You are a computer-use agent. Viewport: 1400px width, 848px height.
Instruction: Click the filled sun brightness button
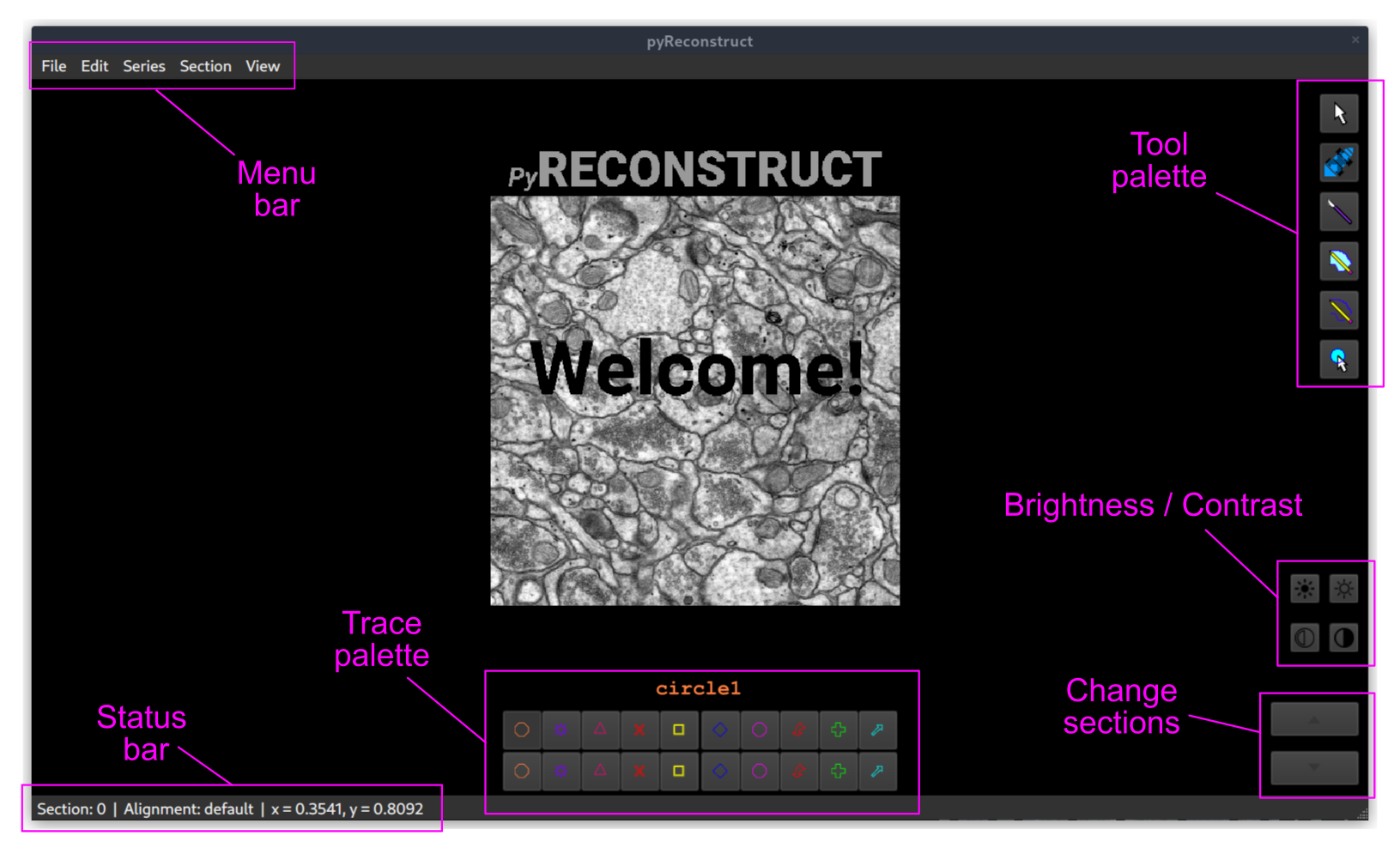tap(1305, 589)
